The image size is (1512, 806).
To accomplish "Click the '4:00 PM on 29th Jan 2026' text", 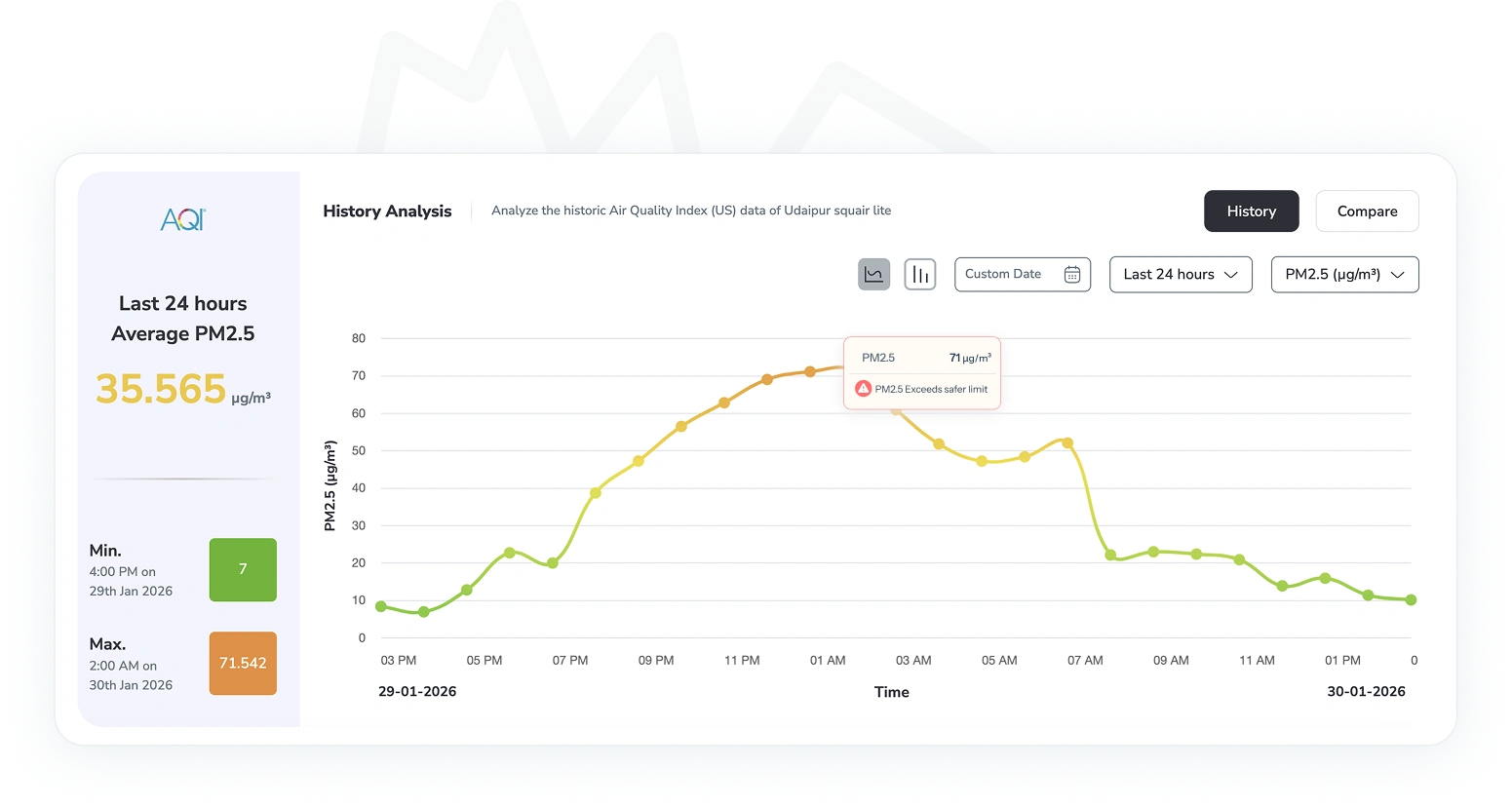I will (131, 582).
